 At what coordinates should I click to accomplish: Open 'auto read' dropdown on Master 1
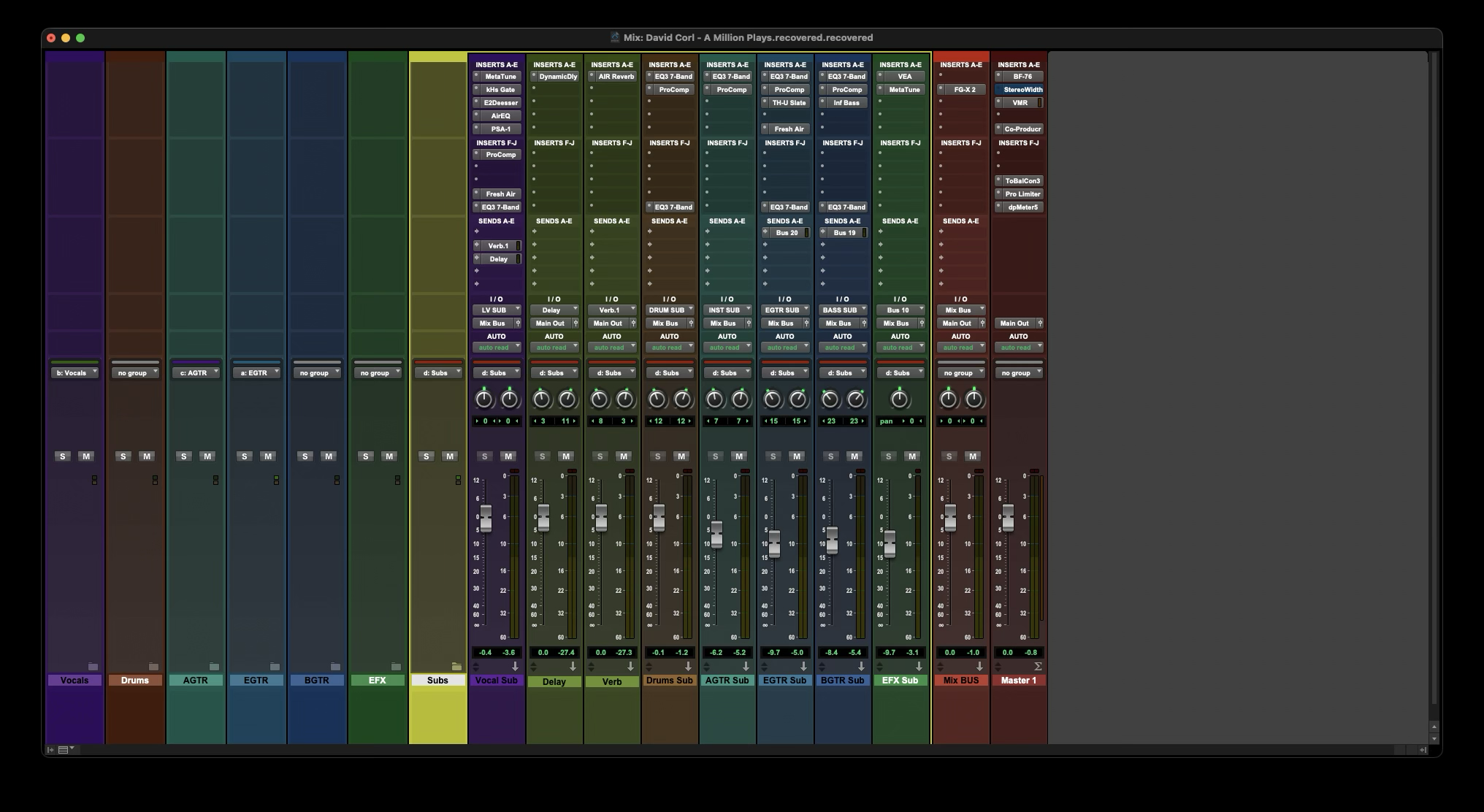coord(1019,348)
